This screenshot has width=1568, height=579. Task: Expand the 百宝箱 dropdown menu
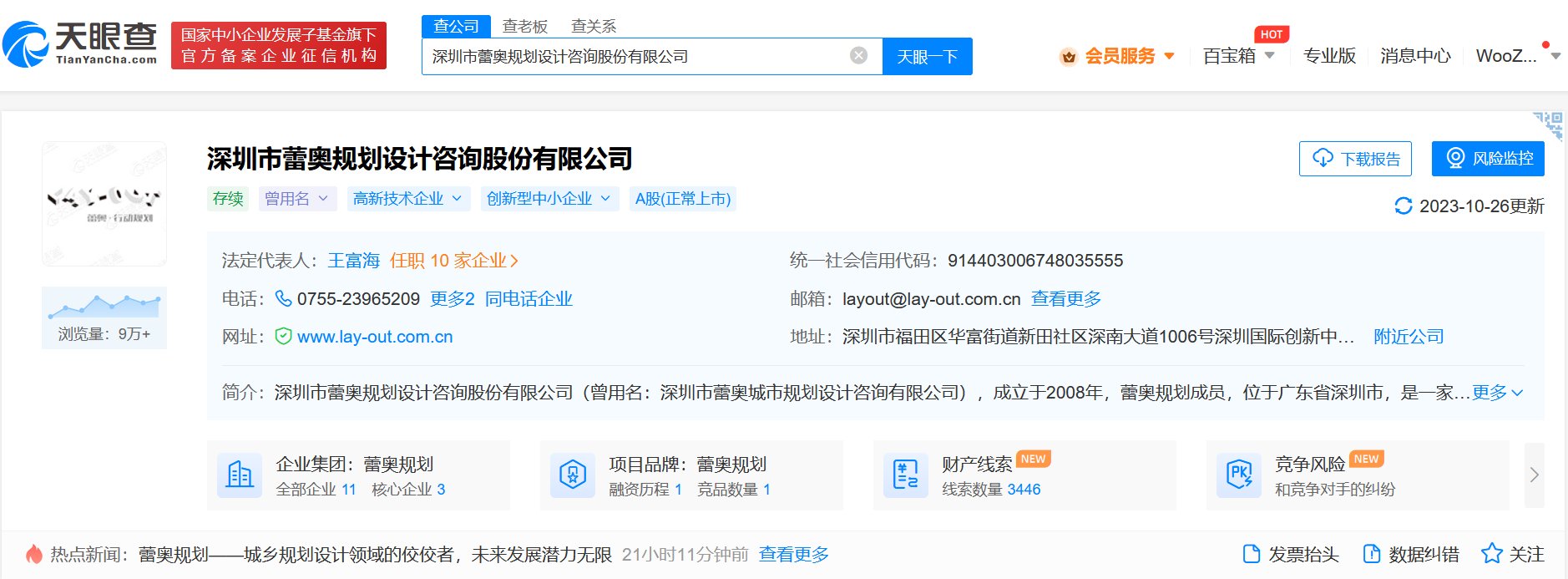pyautogui.click(x=1269, y=56)
